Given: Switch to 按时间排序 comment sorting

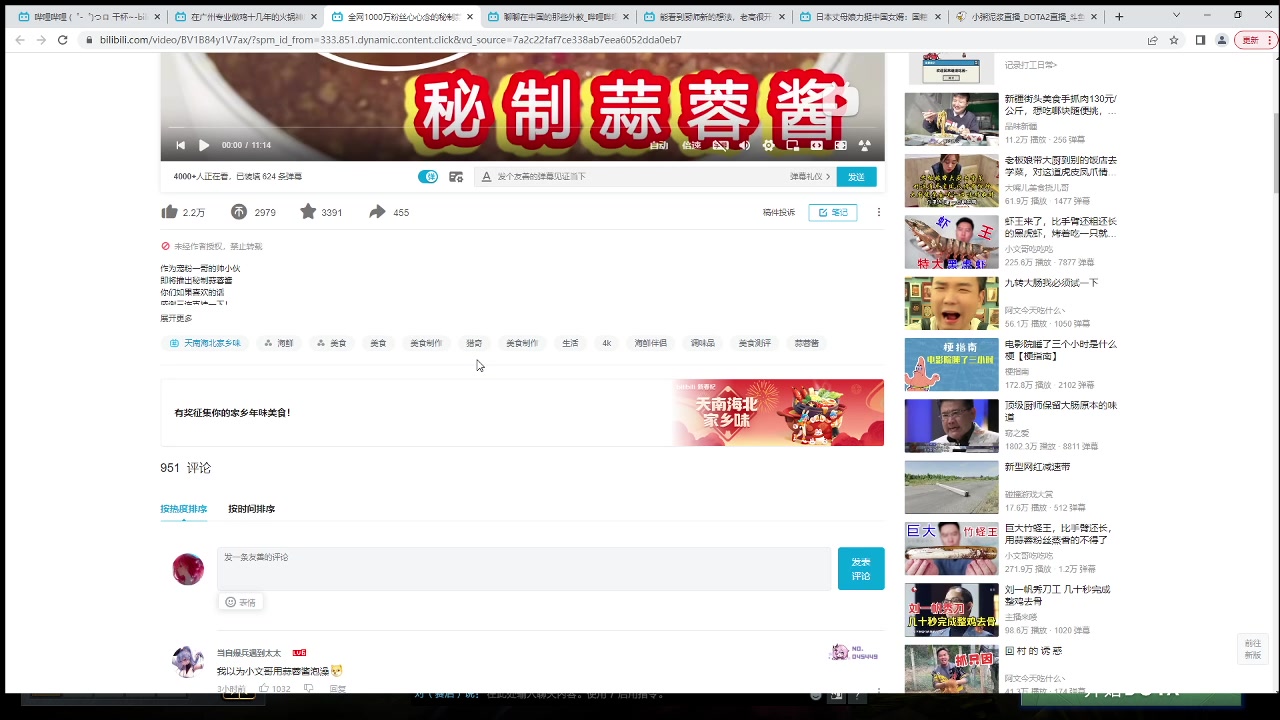Looking at the screenshot, I should point(251,508).
